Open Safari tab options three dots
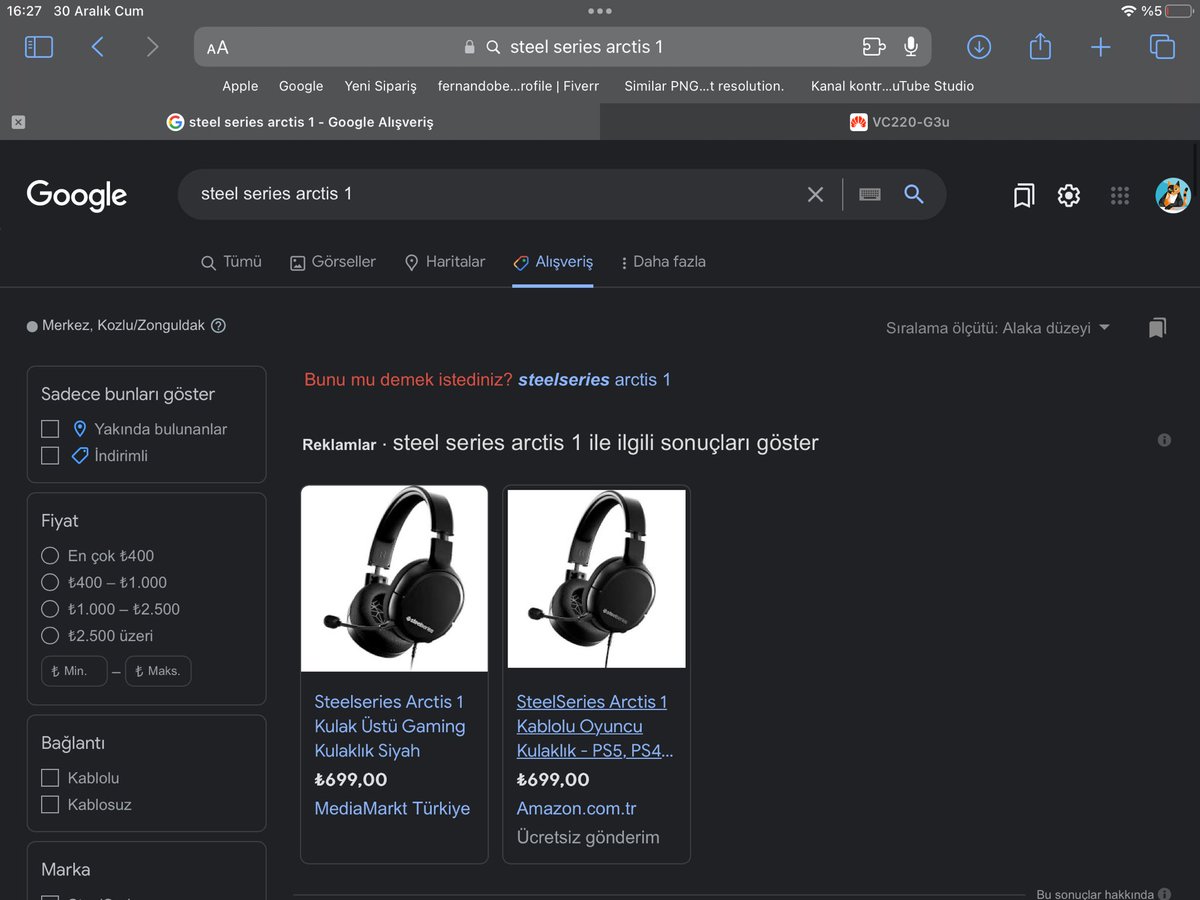Viewport: 1200px width, 900px height. coord(600,11)
